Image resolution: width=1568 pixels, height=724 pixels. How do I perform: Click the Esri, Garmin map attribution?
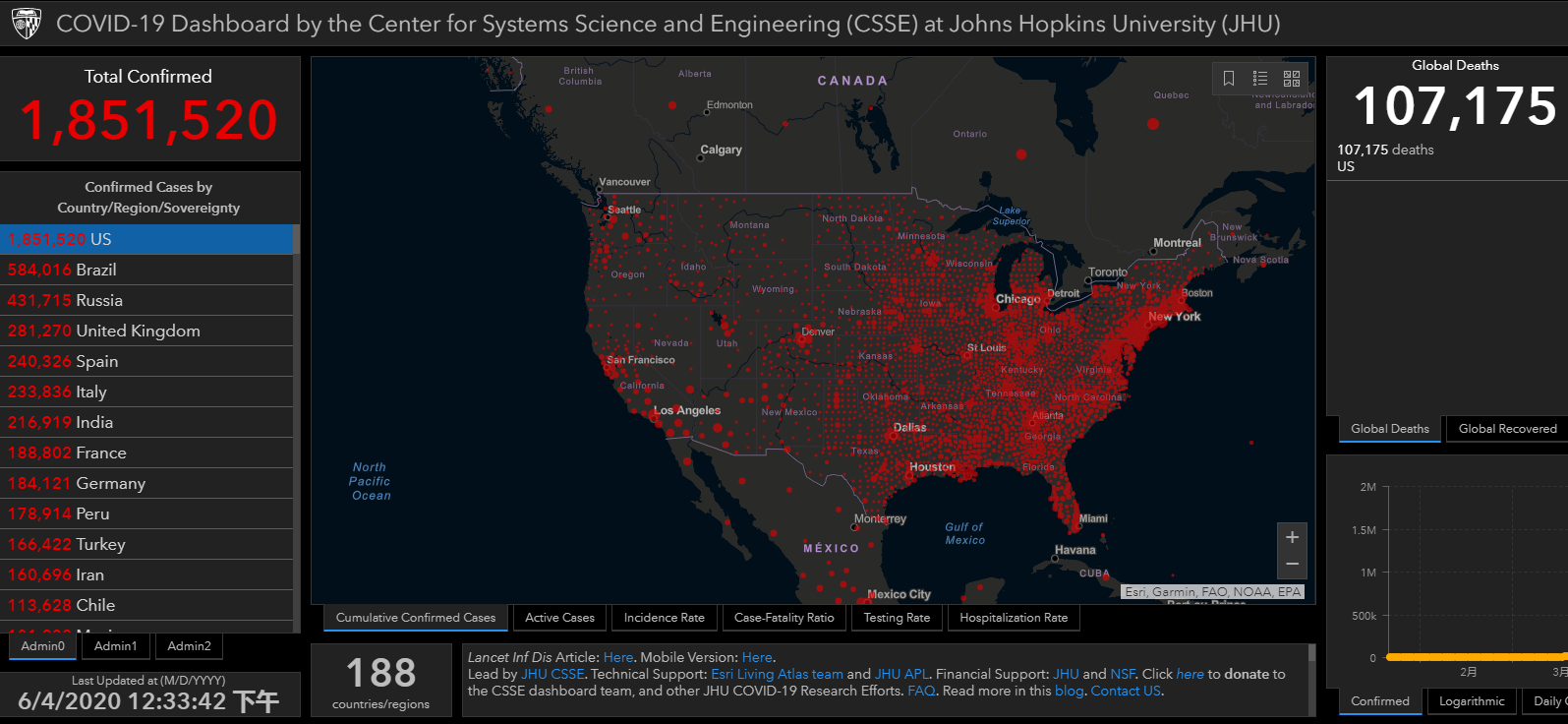[x=1213, y=591]
